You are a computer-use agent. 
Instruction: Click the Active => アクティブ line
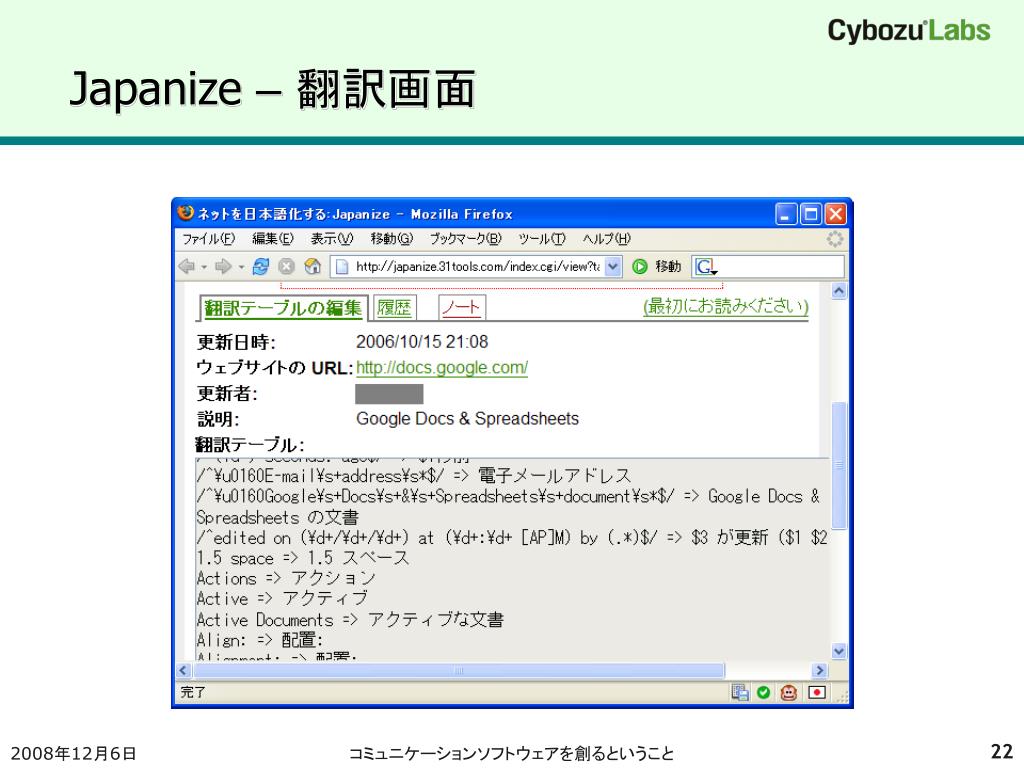pyautogui.click(x=282, y=599)
